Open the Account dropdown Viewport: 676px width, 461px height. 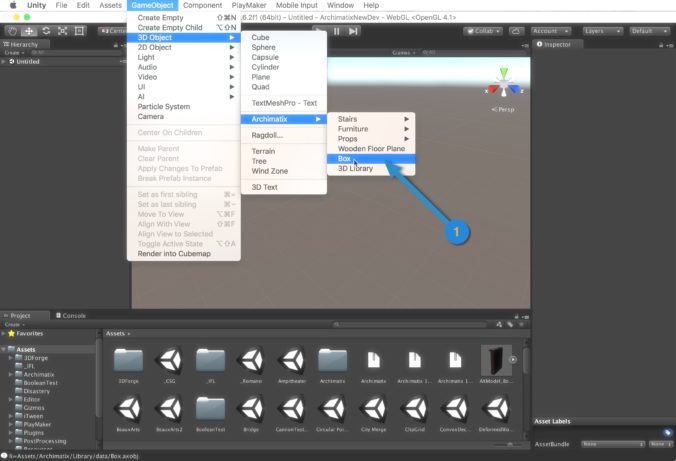[x=551, y=31]
